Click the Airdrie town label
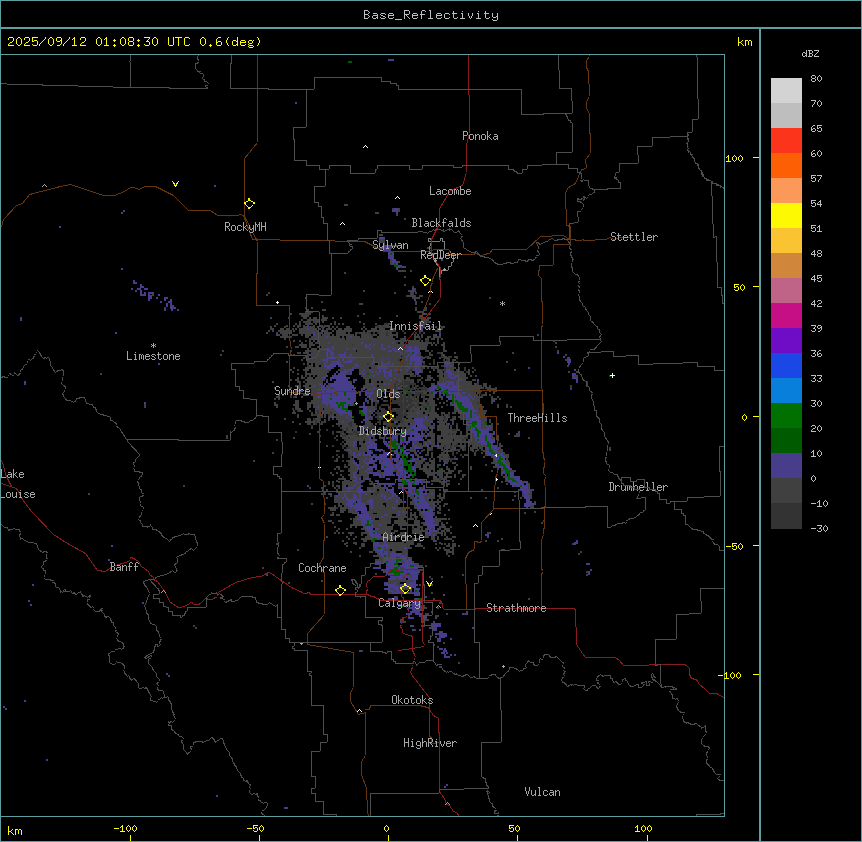 click(403, 537)
